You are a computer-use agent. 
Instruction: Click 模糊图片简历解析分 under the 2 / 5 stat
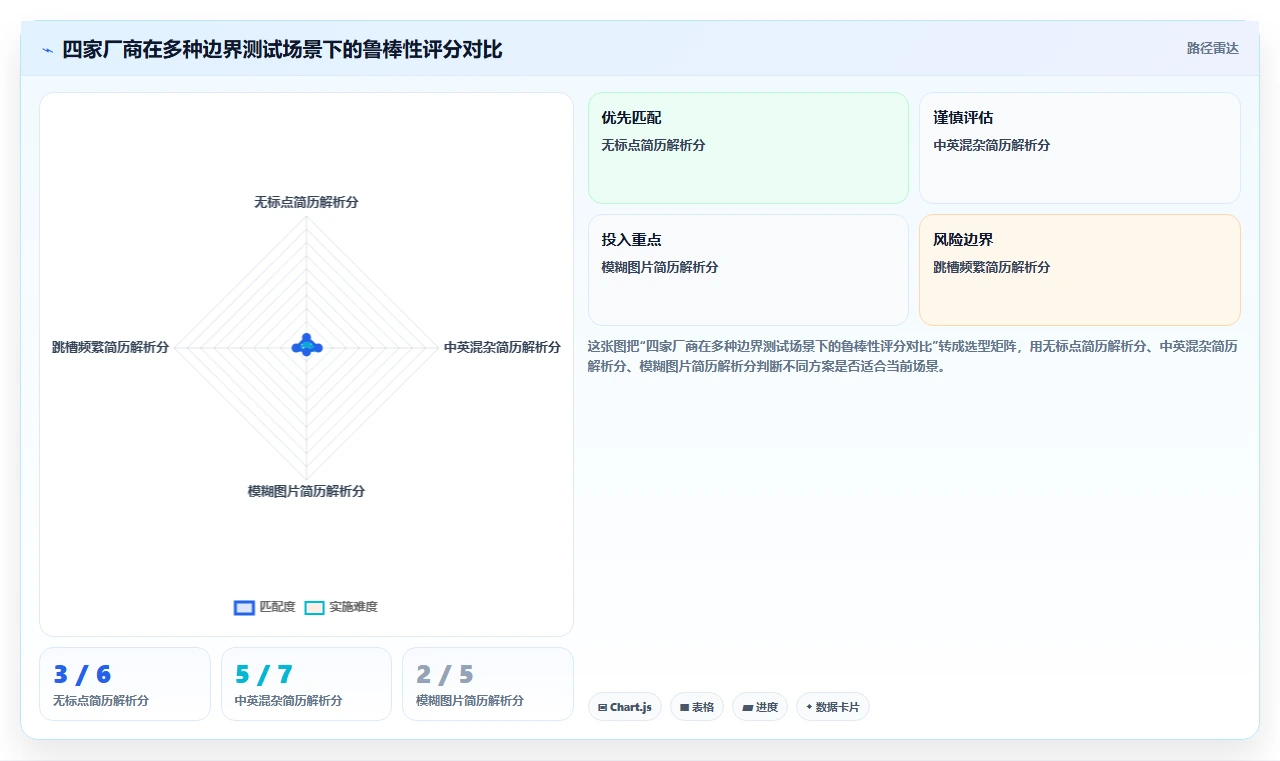pyautogui.click(x=470, y=701)
